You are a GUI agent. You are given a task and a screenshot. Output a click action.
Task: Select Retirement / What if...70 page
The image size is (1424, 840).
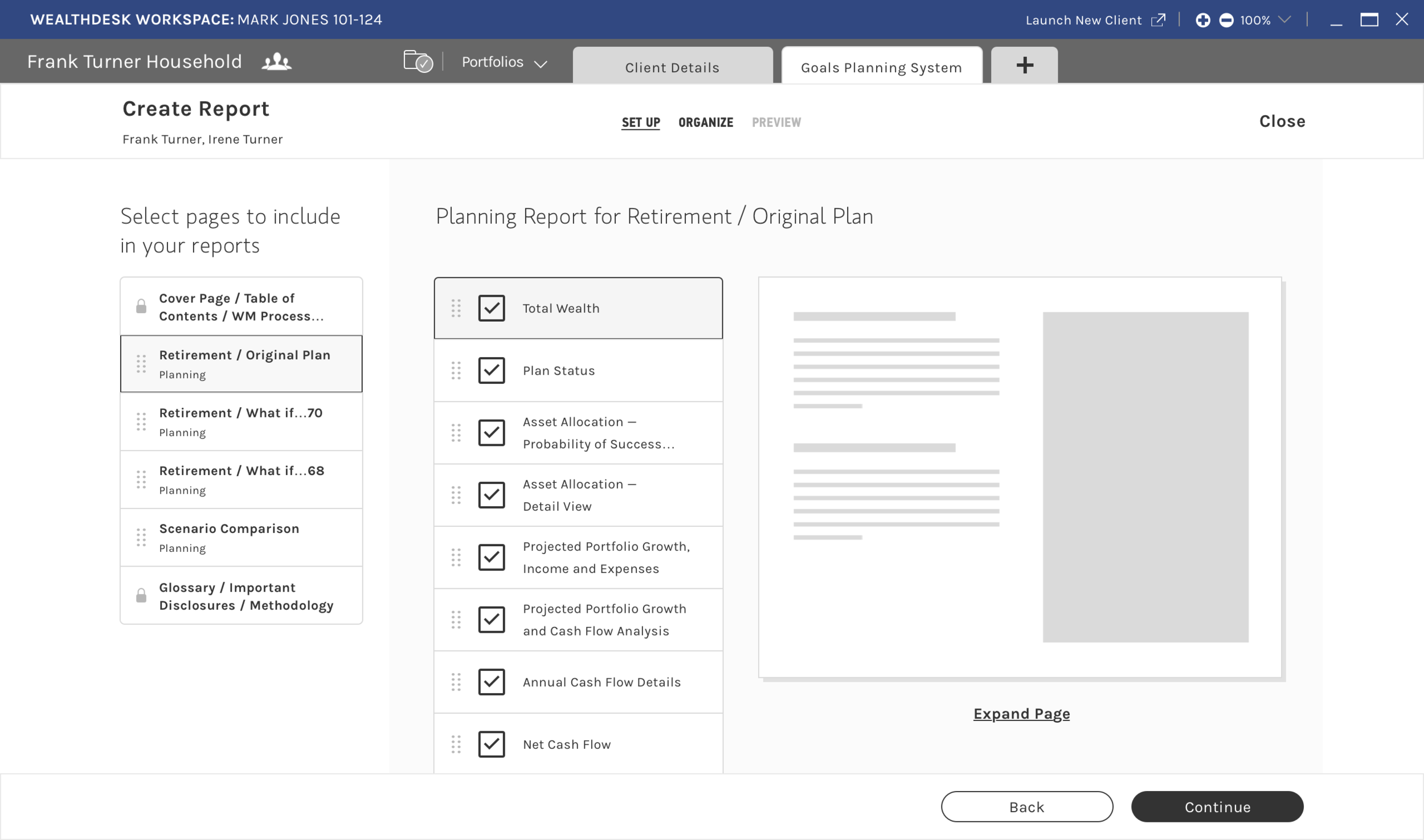coord(242,421)
